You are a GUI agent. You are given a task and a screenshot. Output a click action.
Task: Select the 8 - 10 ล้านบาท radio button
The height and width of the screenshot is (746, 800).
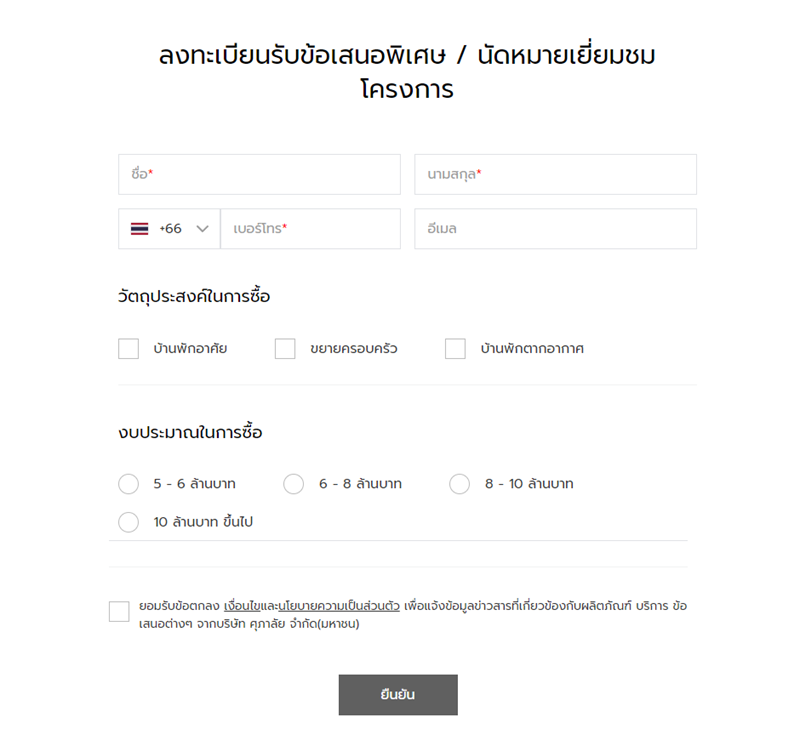[460, 484]
